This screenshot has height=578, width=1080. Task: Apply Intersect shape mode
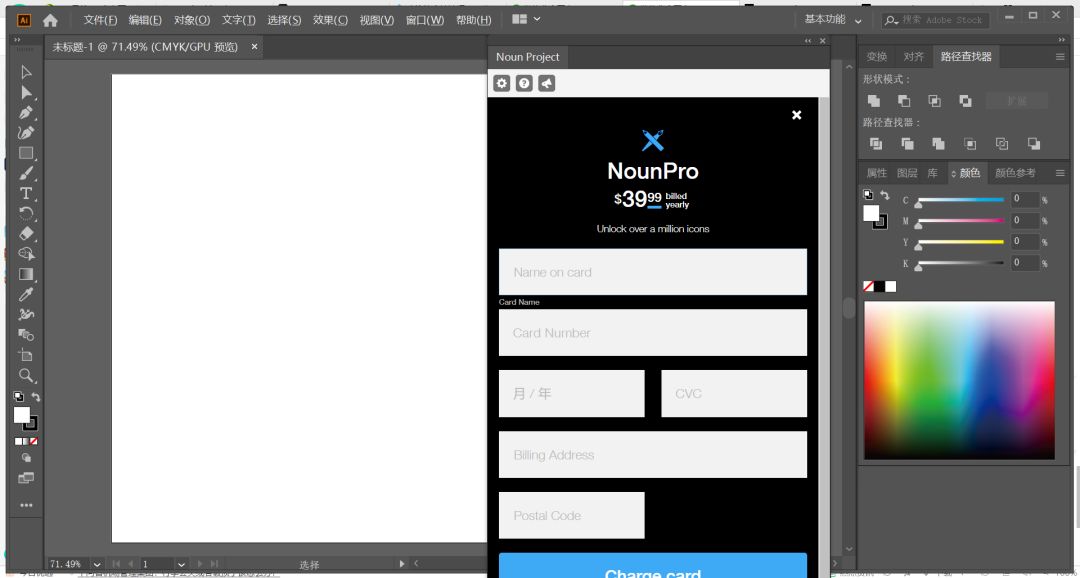[934, 101]
